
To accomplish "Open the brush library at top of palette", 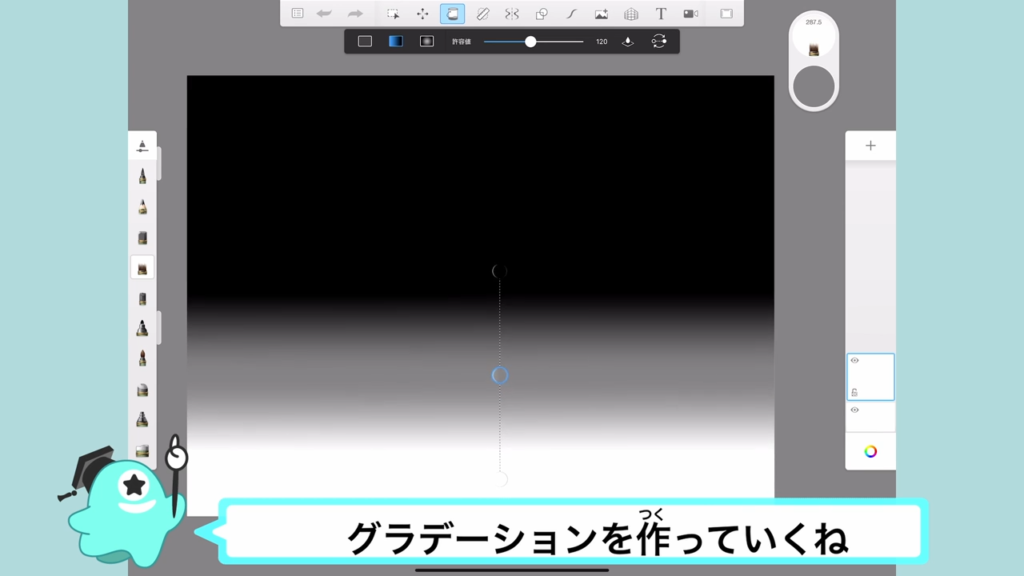I will [142, 146].
